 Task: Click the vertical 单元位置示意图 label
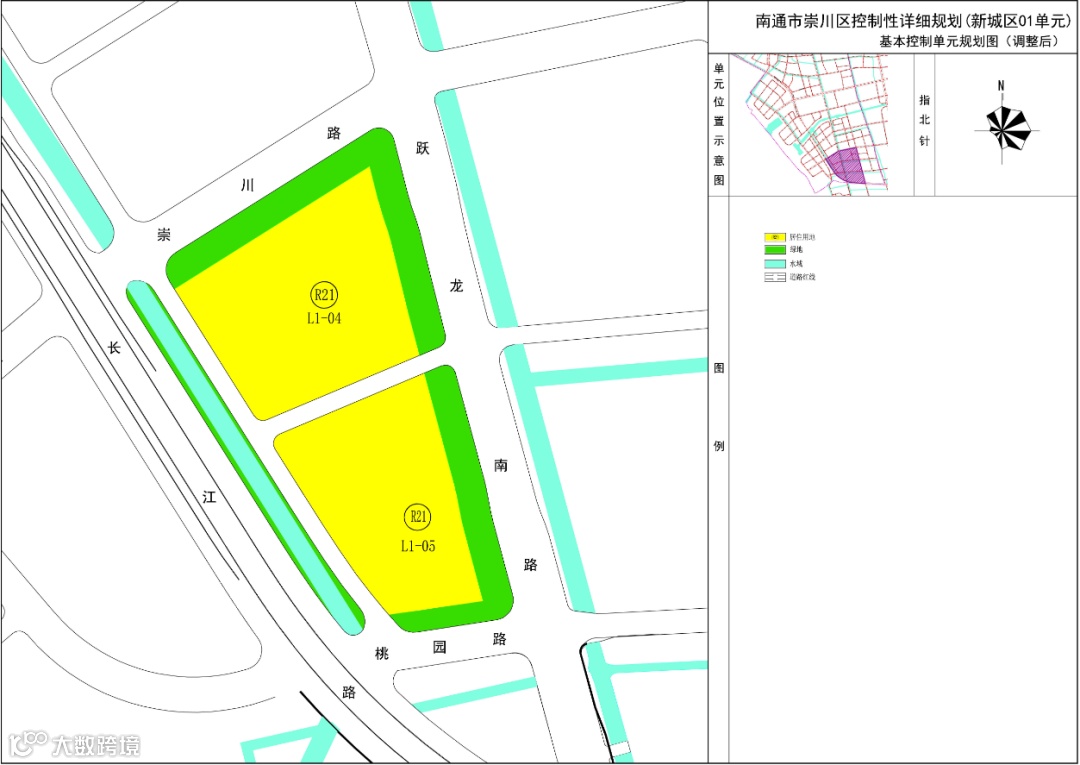coord(719,125)
